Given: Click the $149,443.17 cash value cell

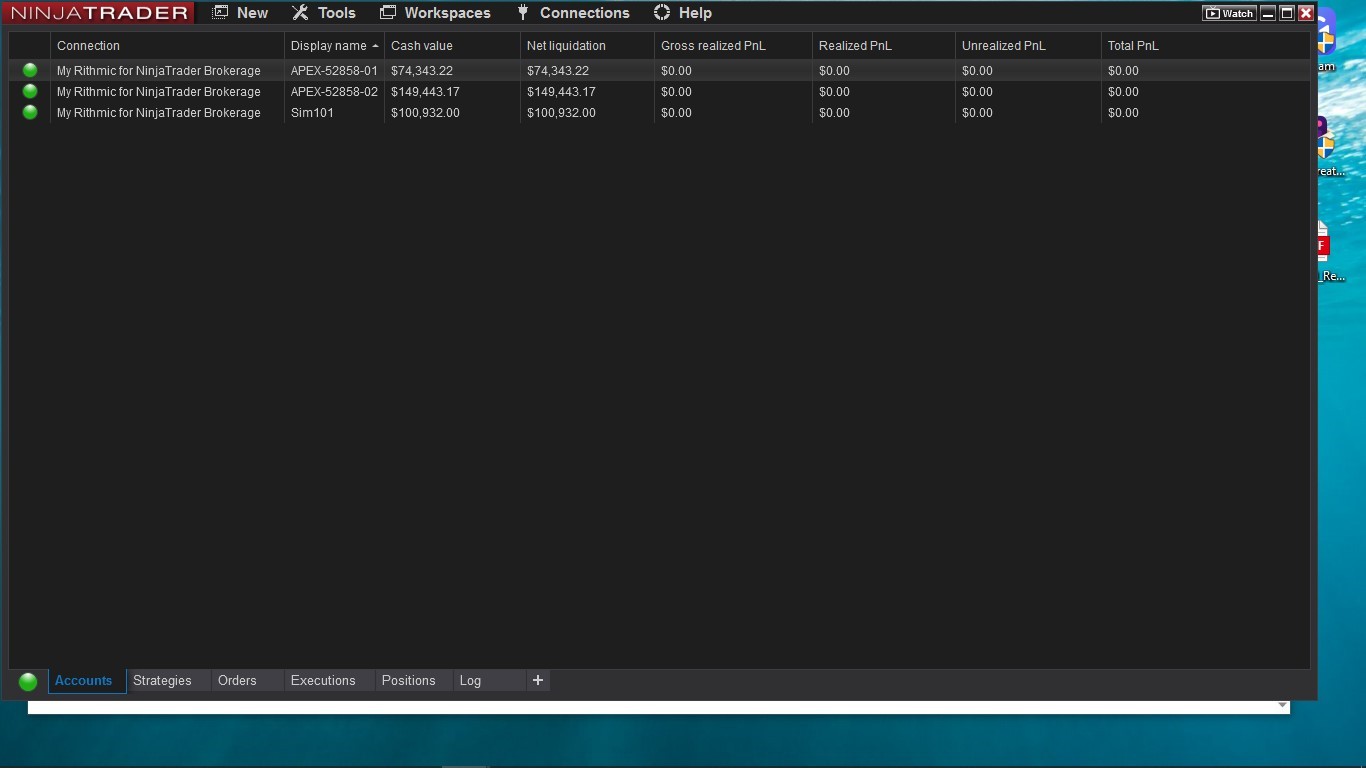Looking at the screenshot, I should (452, 92).
